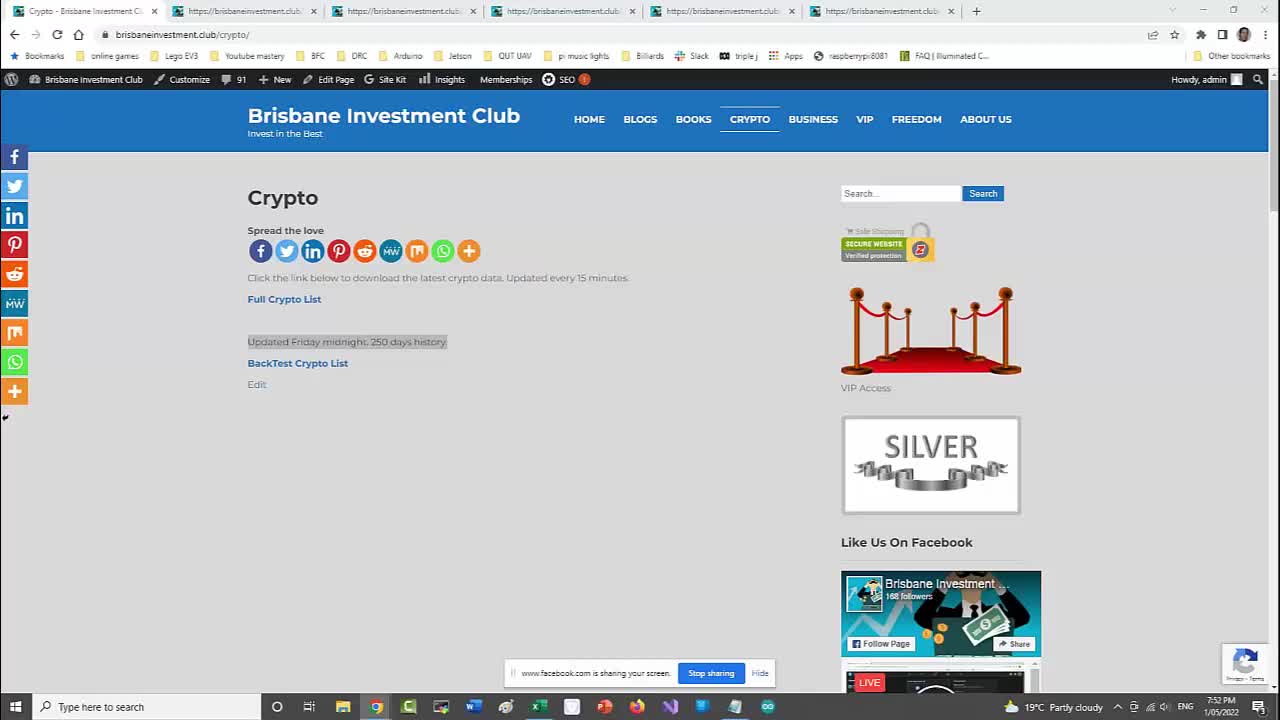The width and height of the screenshot is (1280, 720).
Task: Click Stop sharing button
Action: (711, 673)
